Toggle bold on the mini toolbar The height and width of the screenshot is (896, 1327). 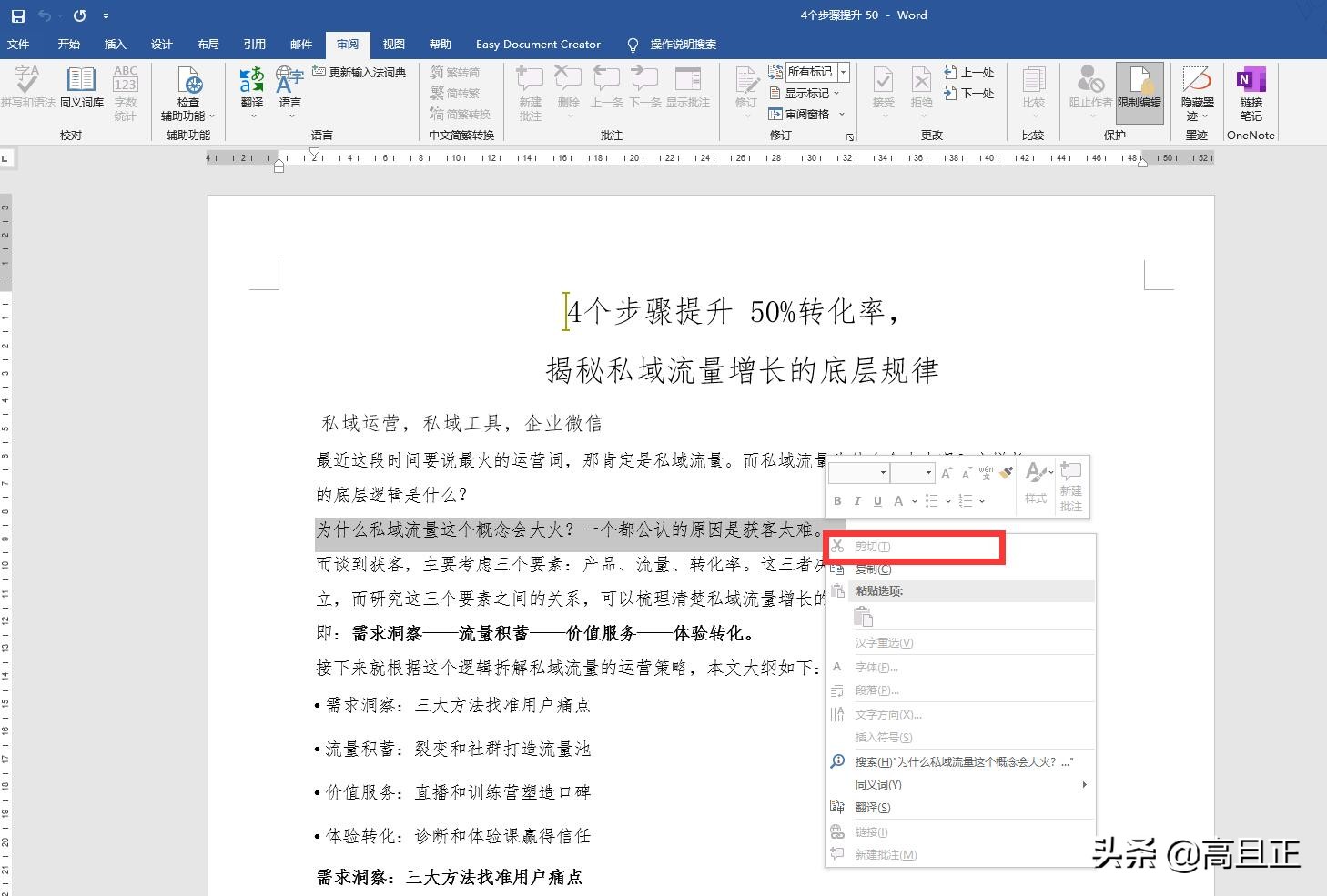836,500
